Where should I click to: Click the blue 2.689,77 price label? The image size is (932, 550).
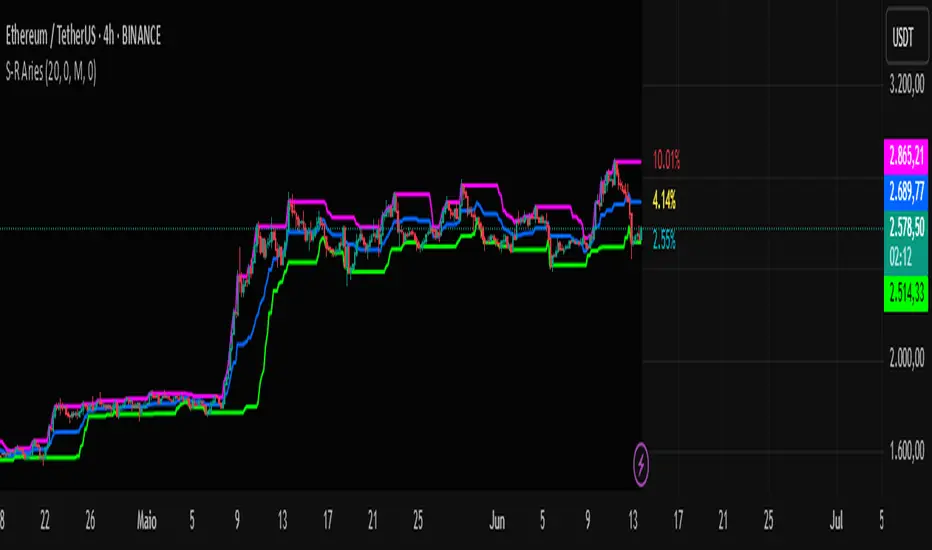click(x=906, y=192)
